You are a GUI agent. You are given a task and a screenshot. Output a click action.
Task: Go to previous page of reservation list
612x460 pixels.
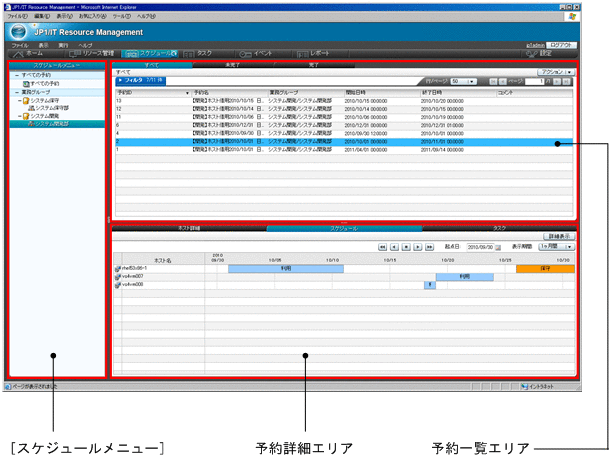tap(503, 82)
